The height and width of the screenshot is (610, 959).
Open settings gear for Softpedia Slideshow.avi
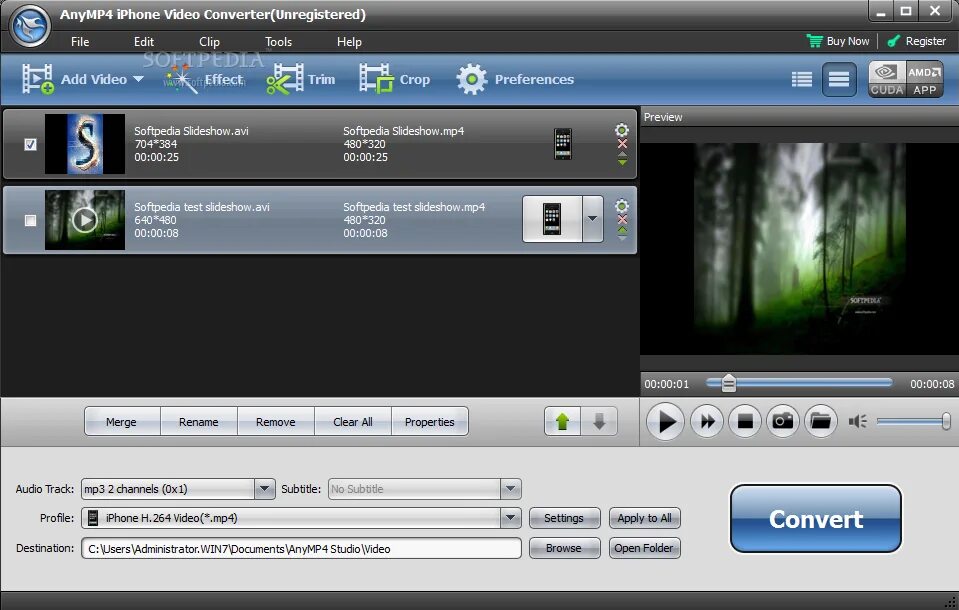[x=621, y=130]
